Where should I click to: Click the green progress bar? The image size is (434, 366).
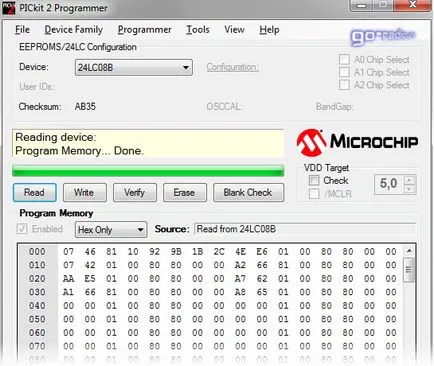click(148, 170)
